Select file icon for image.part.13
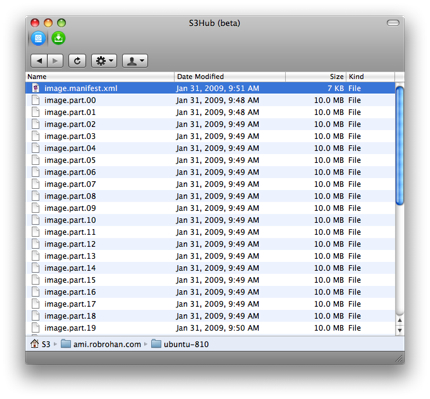430x399 pixels. [36, 256]
